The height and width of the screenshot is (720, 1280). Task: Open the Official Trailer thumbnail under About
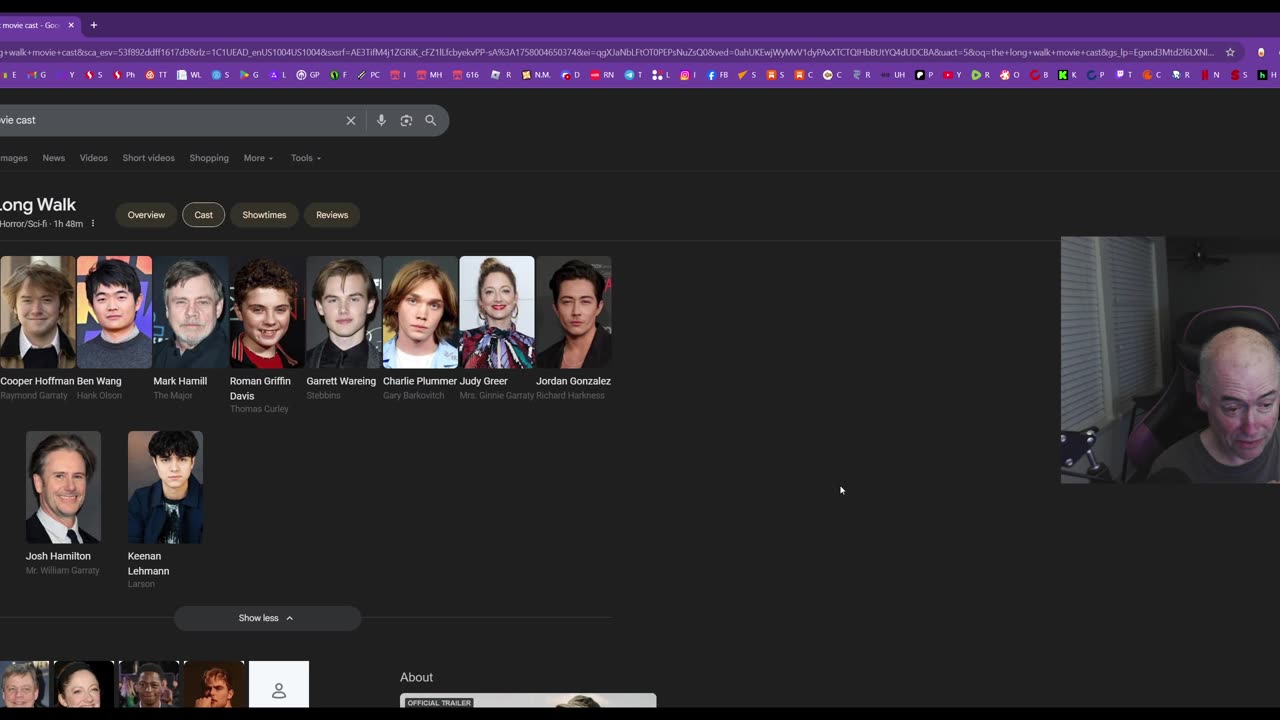pyautogui.click(x=528, y=701)
